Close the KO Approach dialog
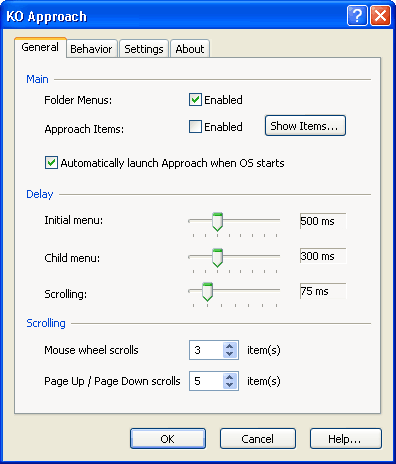 (x=380, y=15)
